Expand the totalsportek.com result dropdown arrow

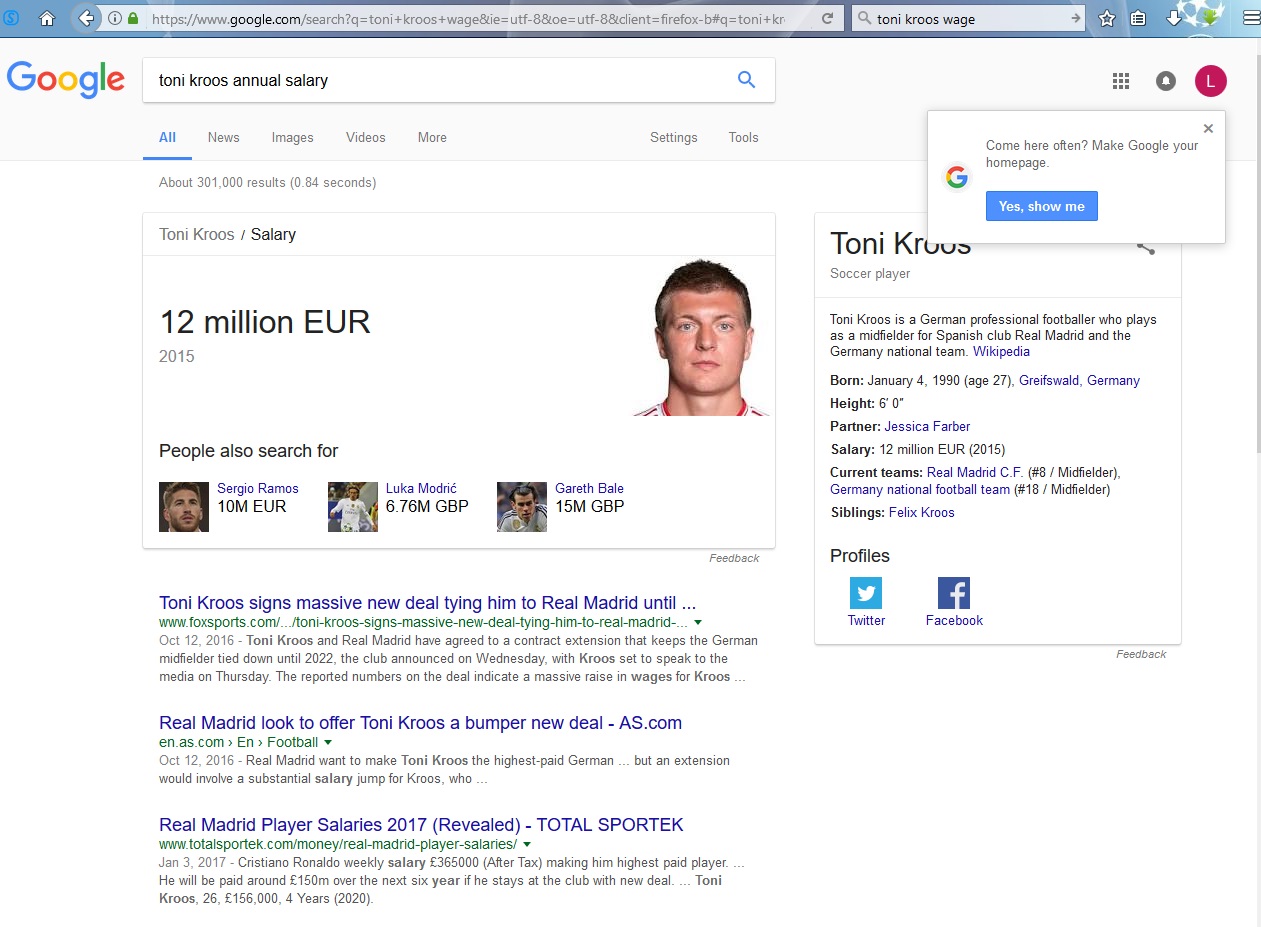[527, 844]
